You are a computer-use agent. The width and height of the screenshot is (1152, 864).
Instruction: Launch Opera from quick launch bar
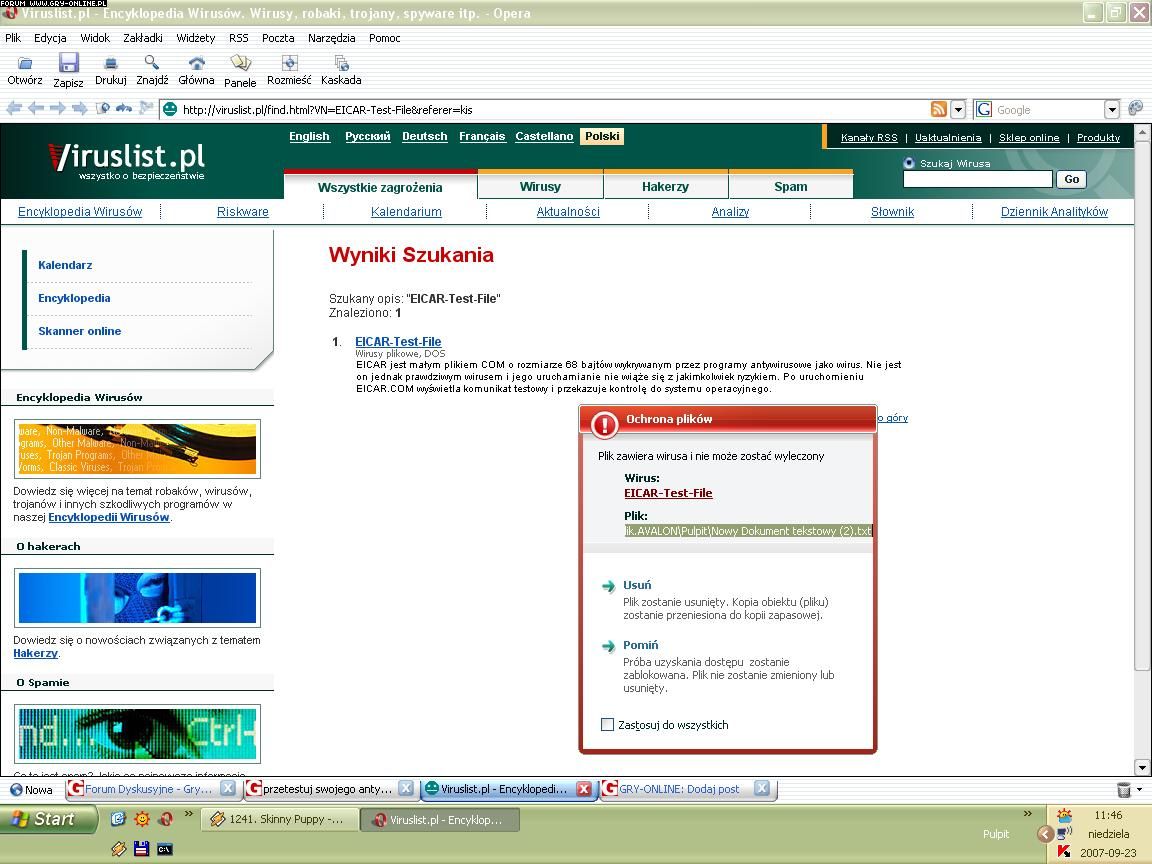click(167, 818)
